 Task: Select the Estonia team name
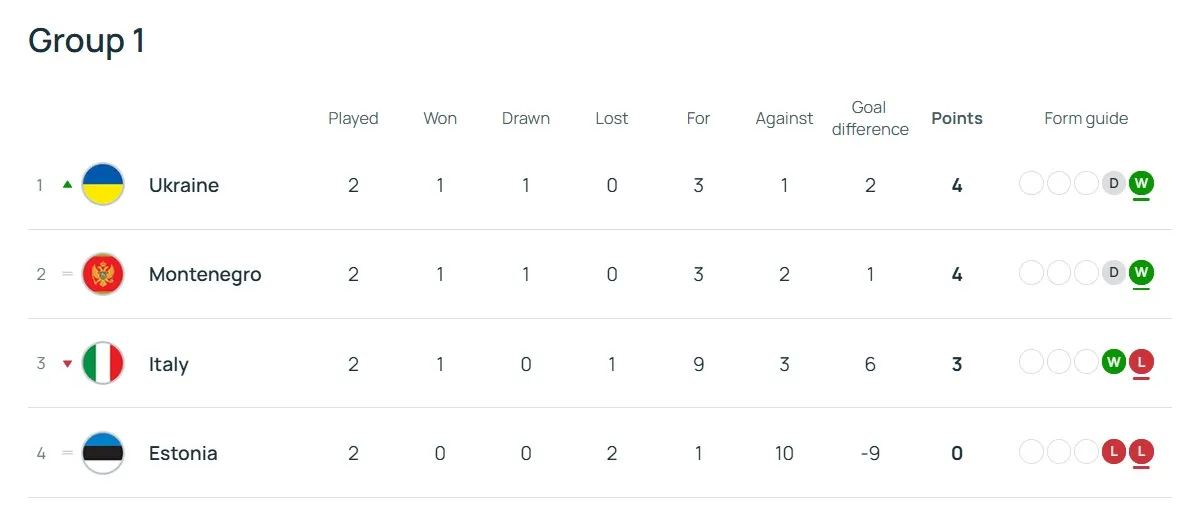[183, 453]
